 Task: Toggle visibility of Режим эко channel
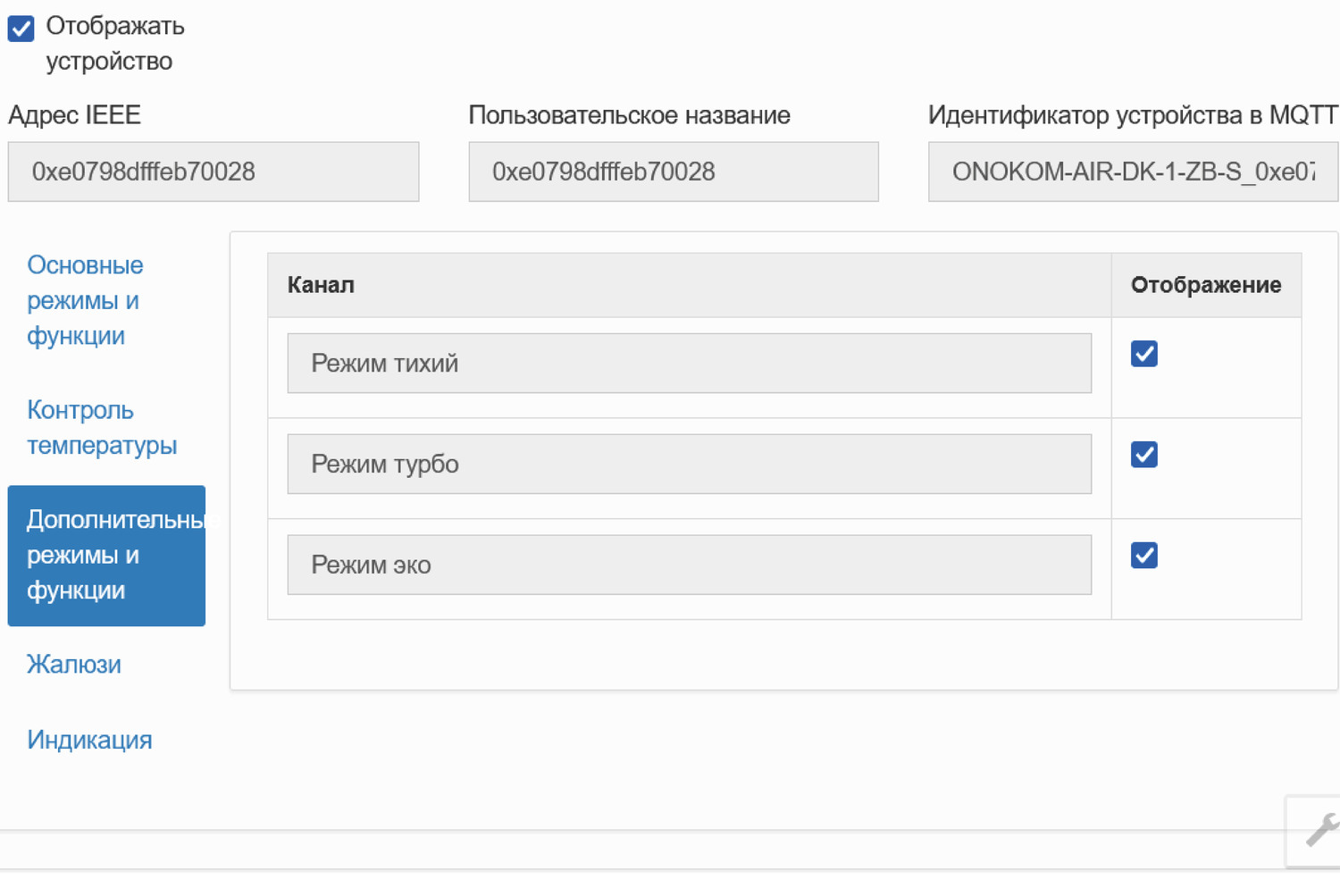click(x=1143, y=555)
